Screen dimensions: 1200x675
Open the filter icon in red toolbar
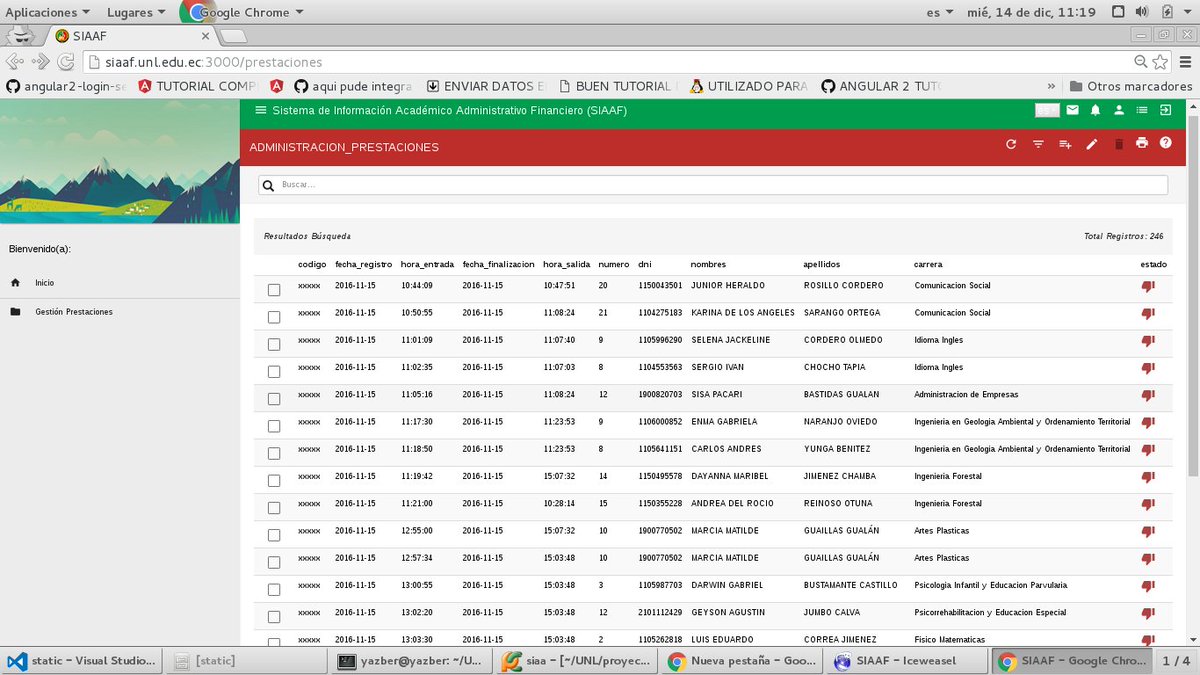pos(1038,144)
